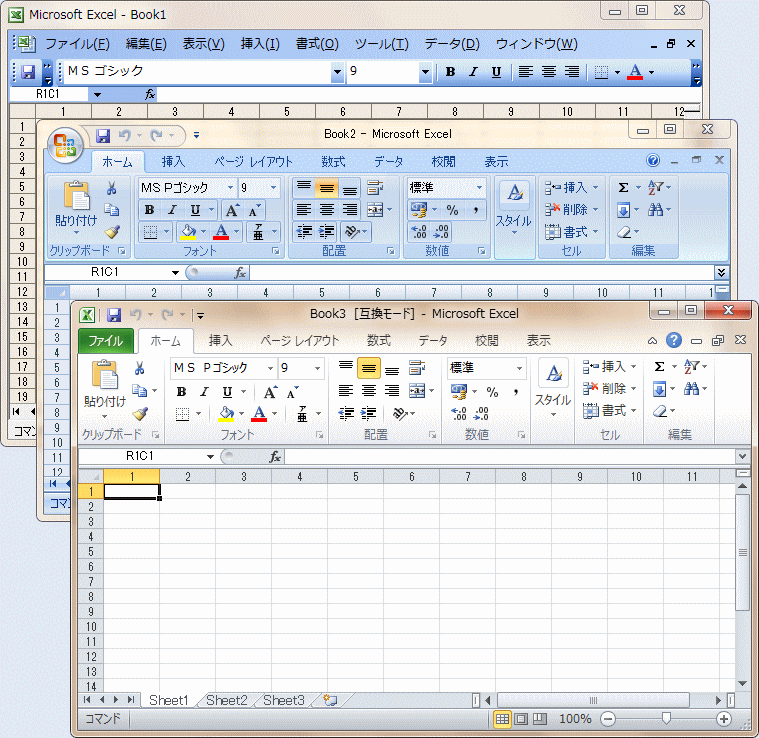Click Font Color red A in Book3 window
The height and width of the screenshot is (738, 759).
pos(259,414)
